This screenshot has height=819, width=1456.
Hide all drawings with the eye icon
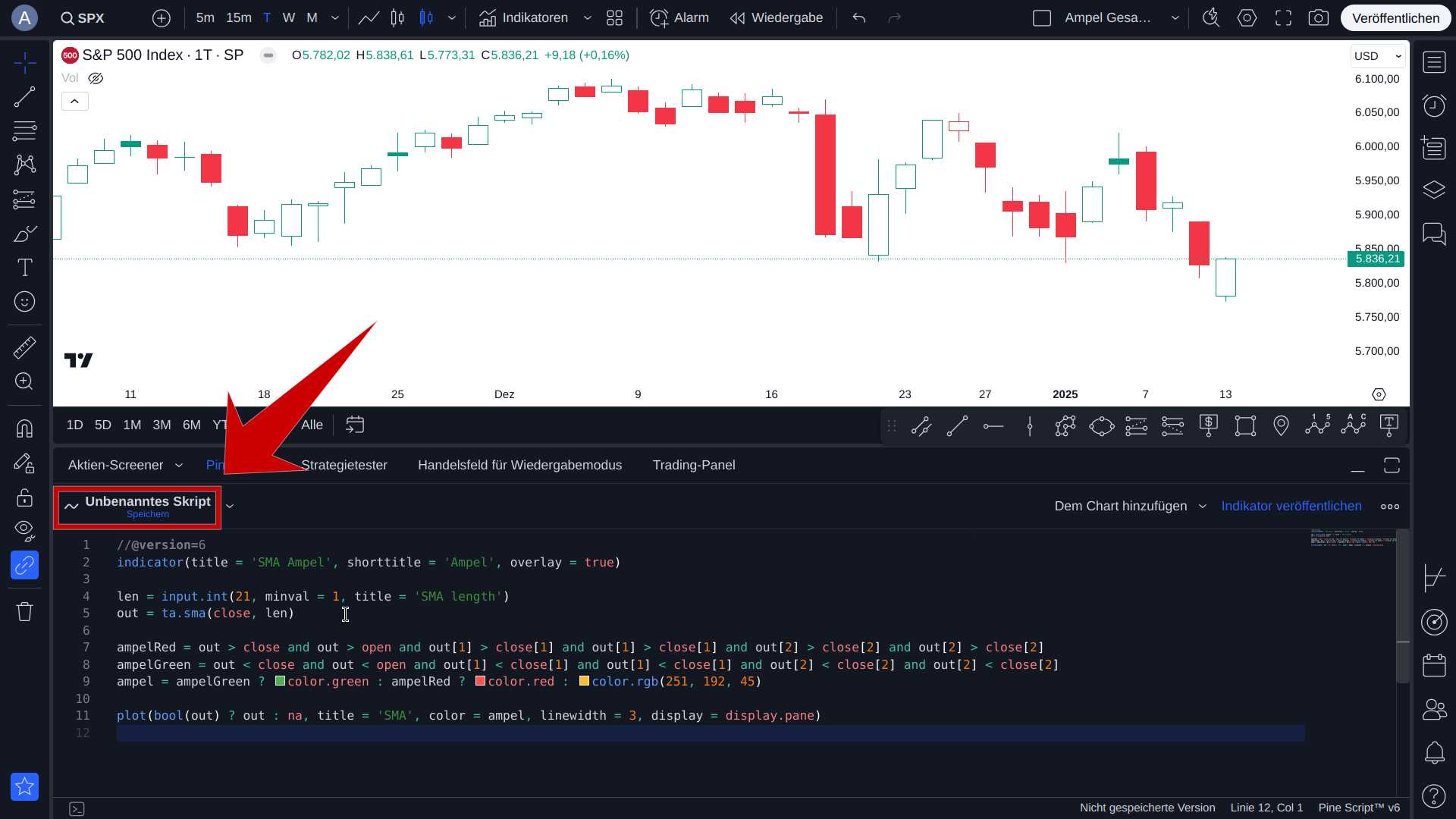24,531
